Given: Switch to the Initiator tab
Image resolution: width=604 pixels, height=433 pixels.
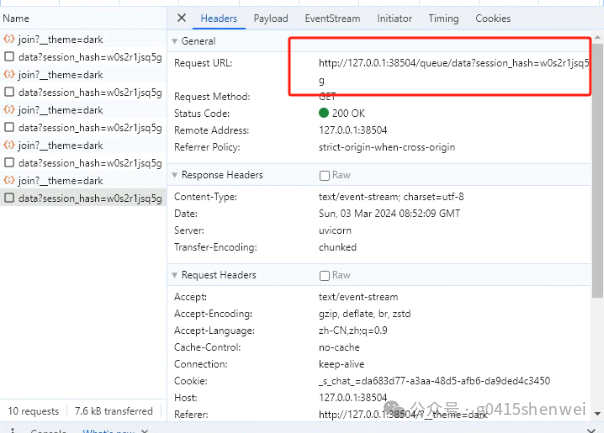Looking at the screenshot, I should (394, 18).
